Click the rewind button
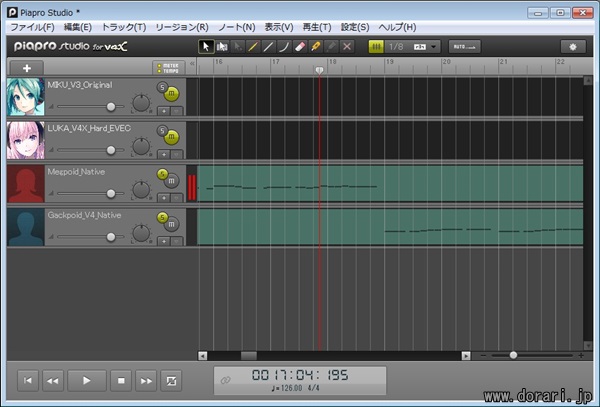600x407 pixels. (52, 381)
